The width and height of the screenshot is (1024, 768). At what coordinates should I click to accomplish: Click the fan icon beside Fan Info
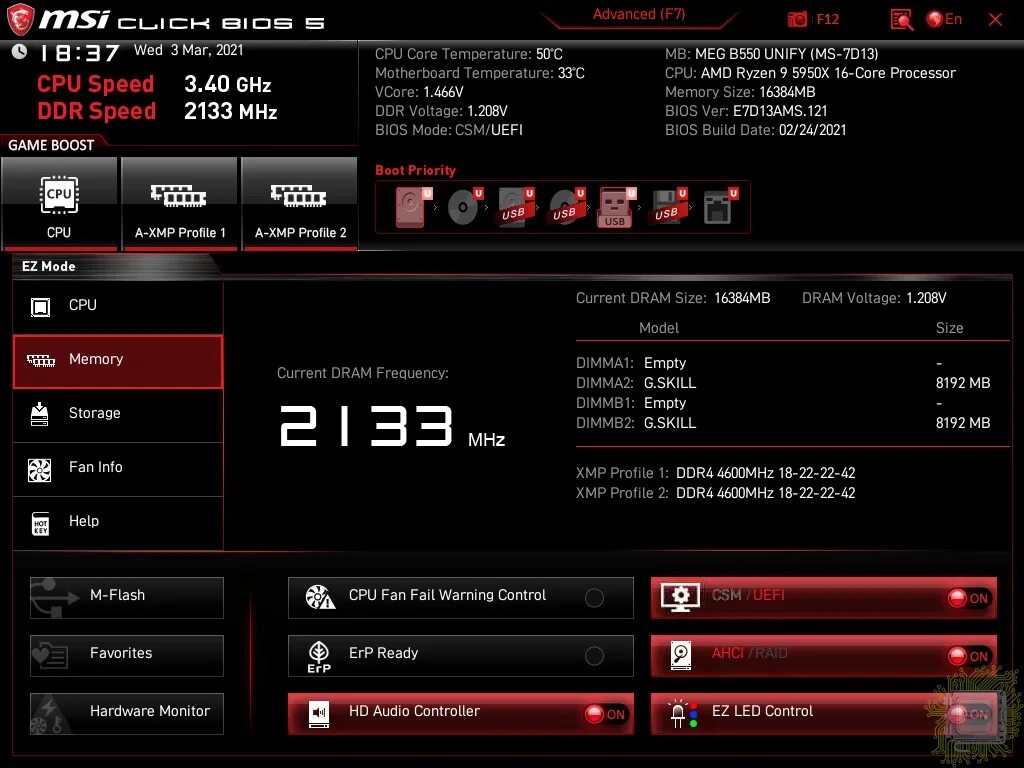40,469
